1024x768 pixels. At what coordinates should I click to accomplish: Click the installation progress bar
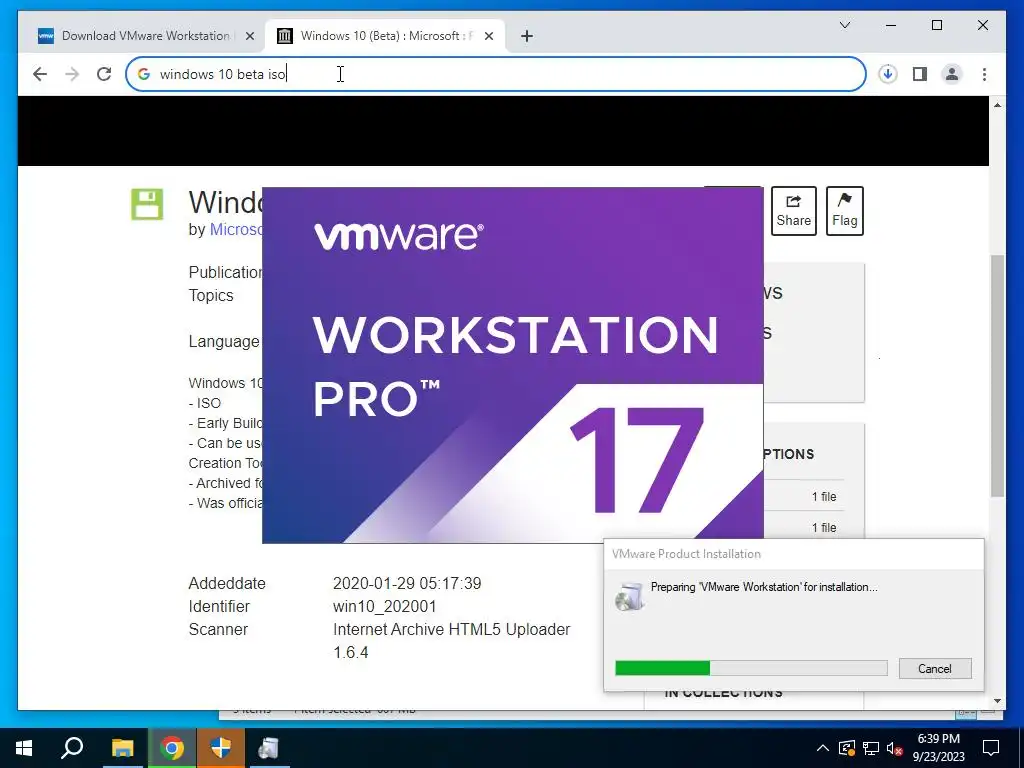pyautogui.click(x=751, y=668)
